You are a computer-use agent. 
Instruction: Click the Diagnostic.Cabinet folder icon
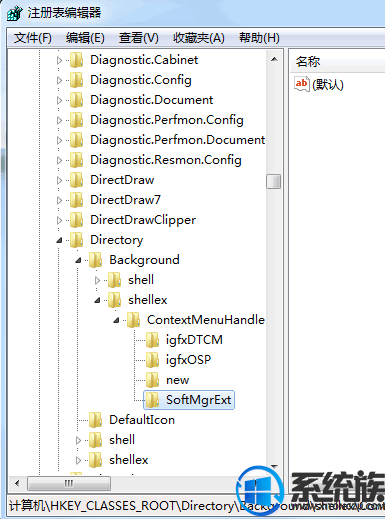[76, 60]
